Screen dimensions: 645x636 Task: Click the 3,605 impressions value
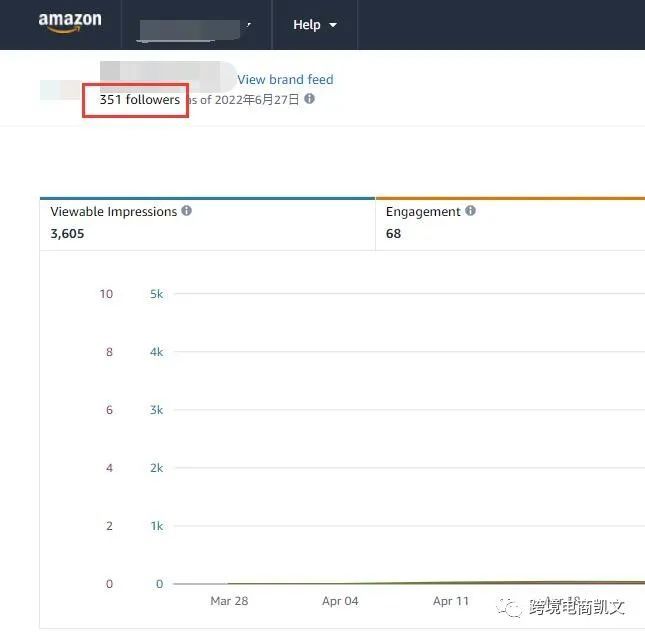click(68, 234)
